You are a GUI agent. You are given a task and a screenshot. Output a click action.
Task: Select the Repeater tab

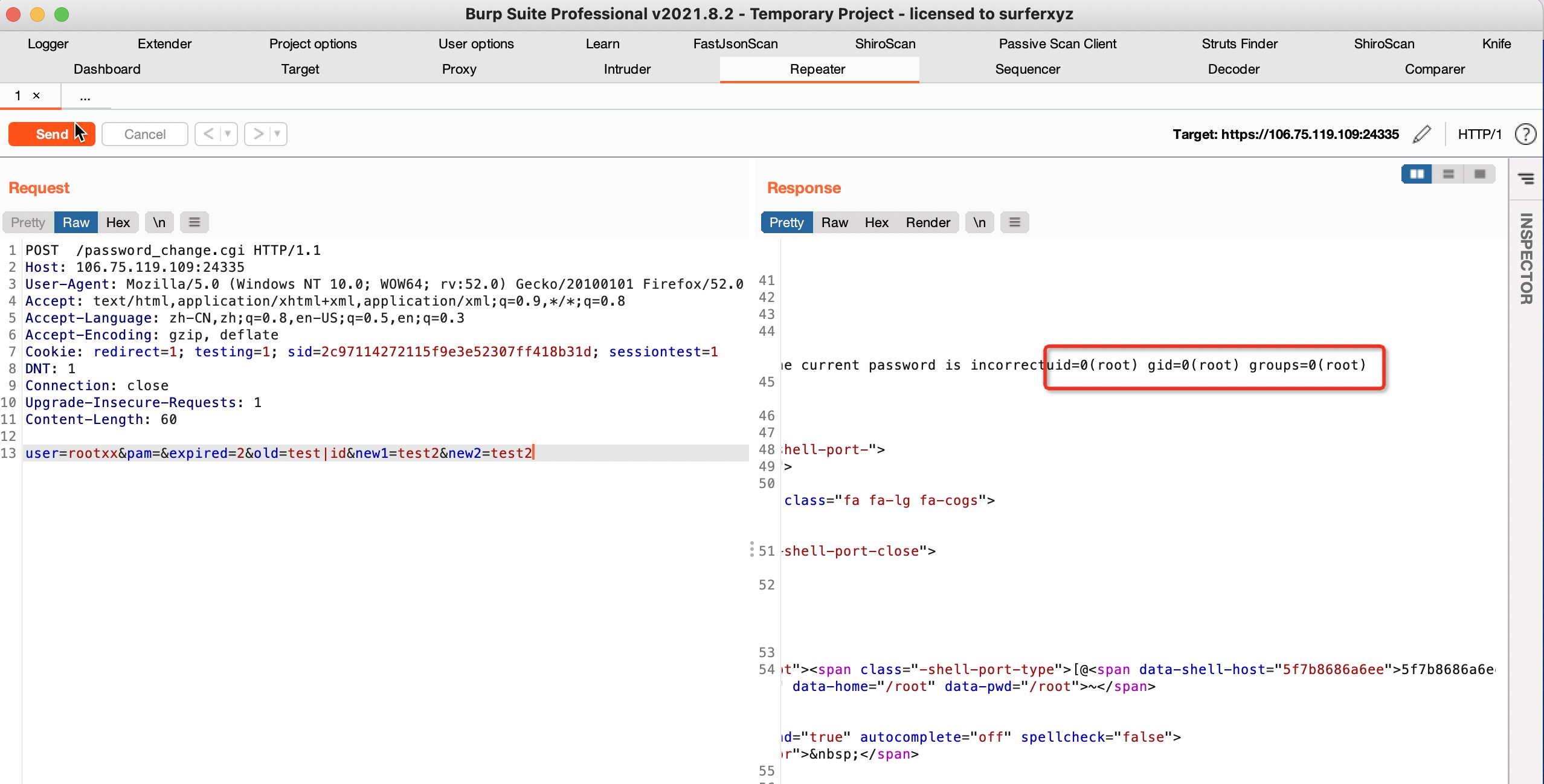[818, 69]
